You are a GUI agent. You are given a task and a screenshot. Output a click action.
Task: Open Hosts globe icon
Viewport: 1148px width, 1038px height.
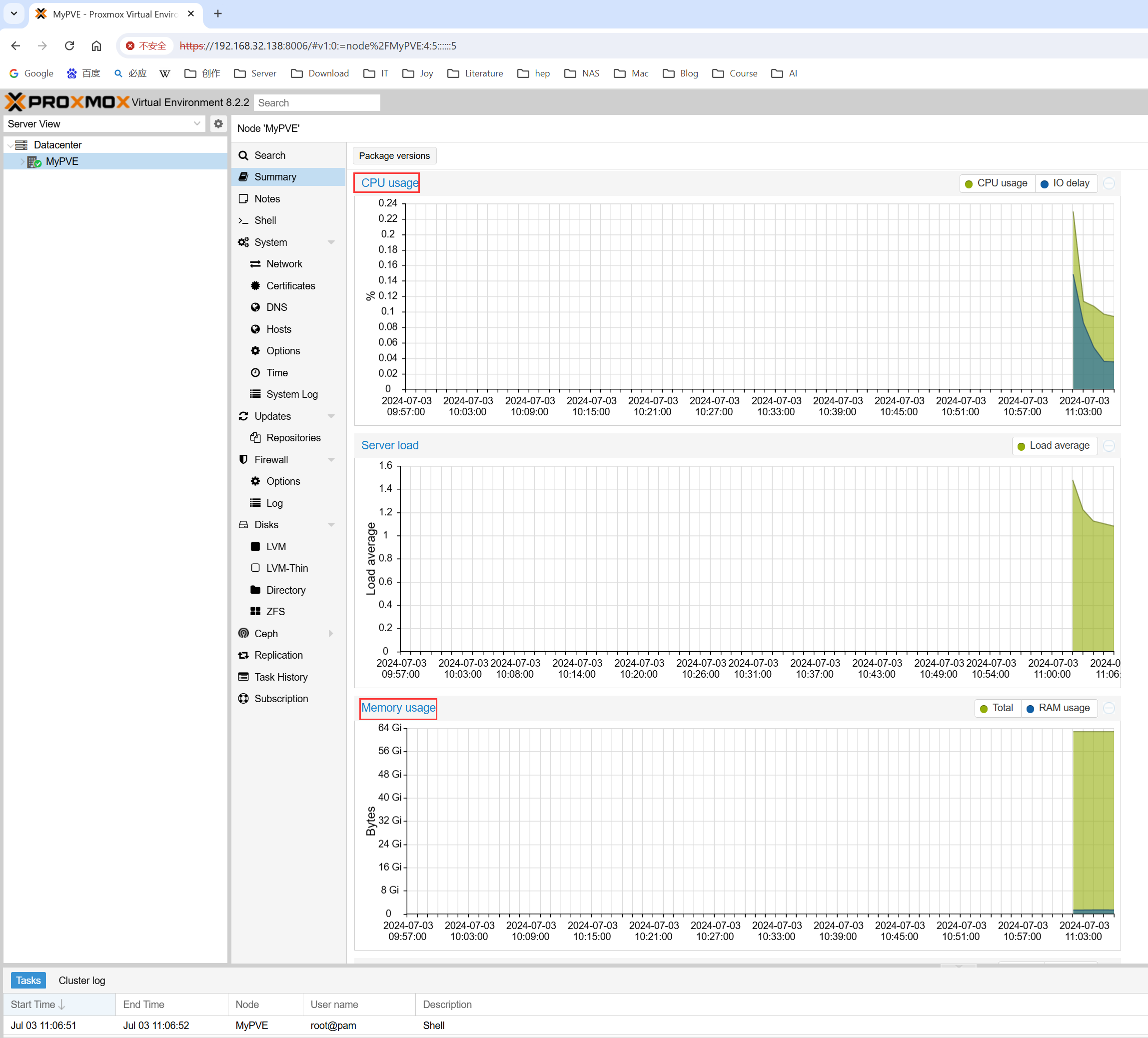pos(255,329)
